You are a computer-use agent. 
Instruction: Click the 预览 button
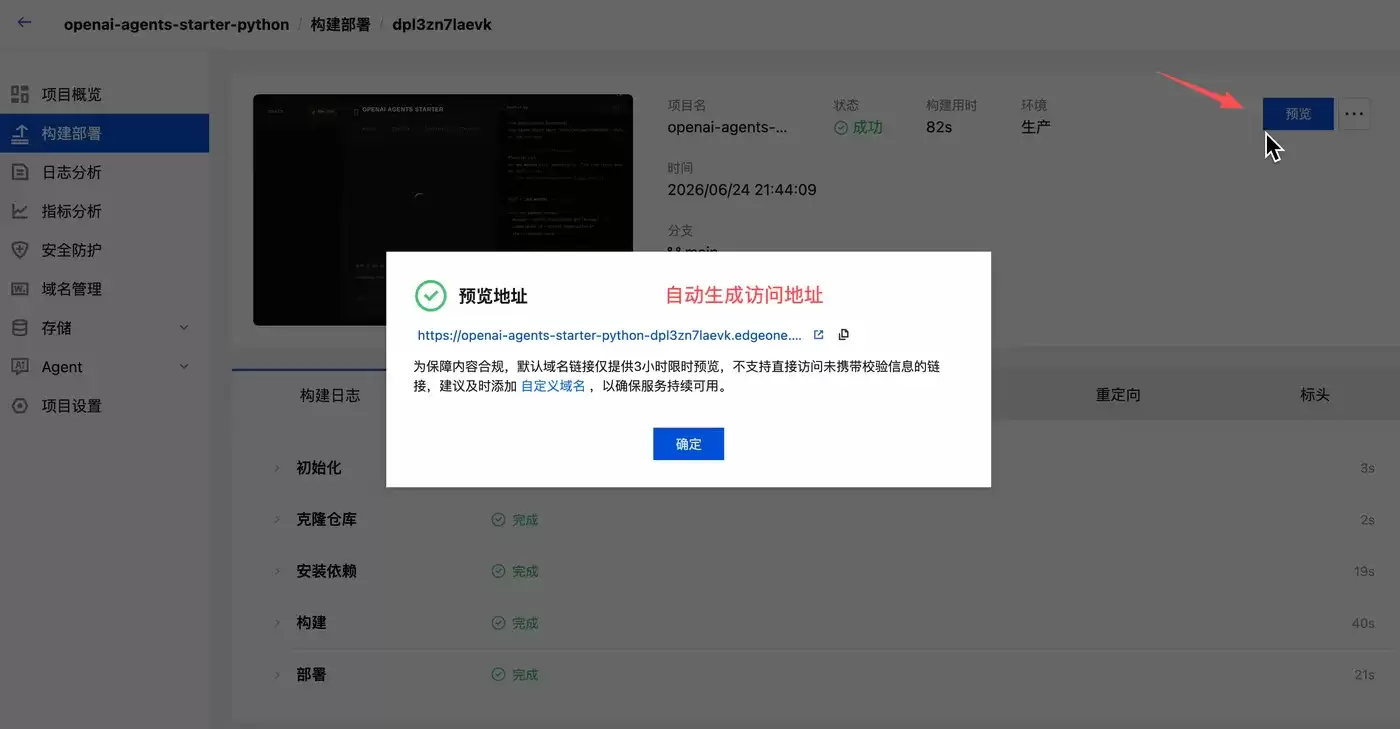[x=1298, y=114]
